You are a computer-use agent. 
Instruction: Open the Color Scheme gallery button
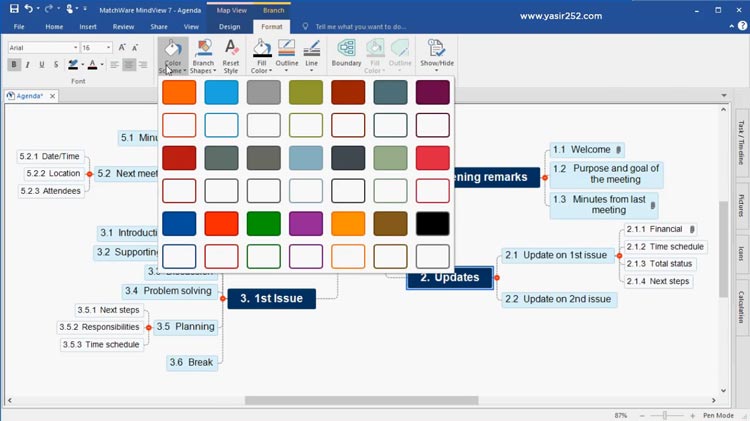[173, 56]
